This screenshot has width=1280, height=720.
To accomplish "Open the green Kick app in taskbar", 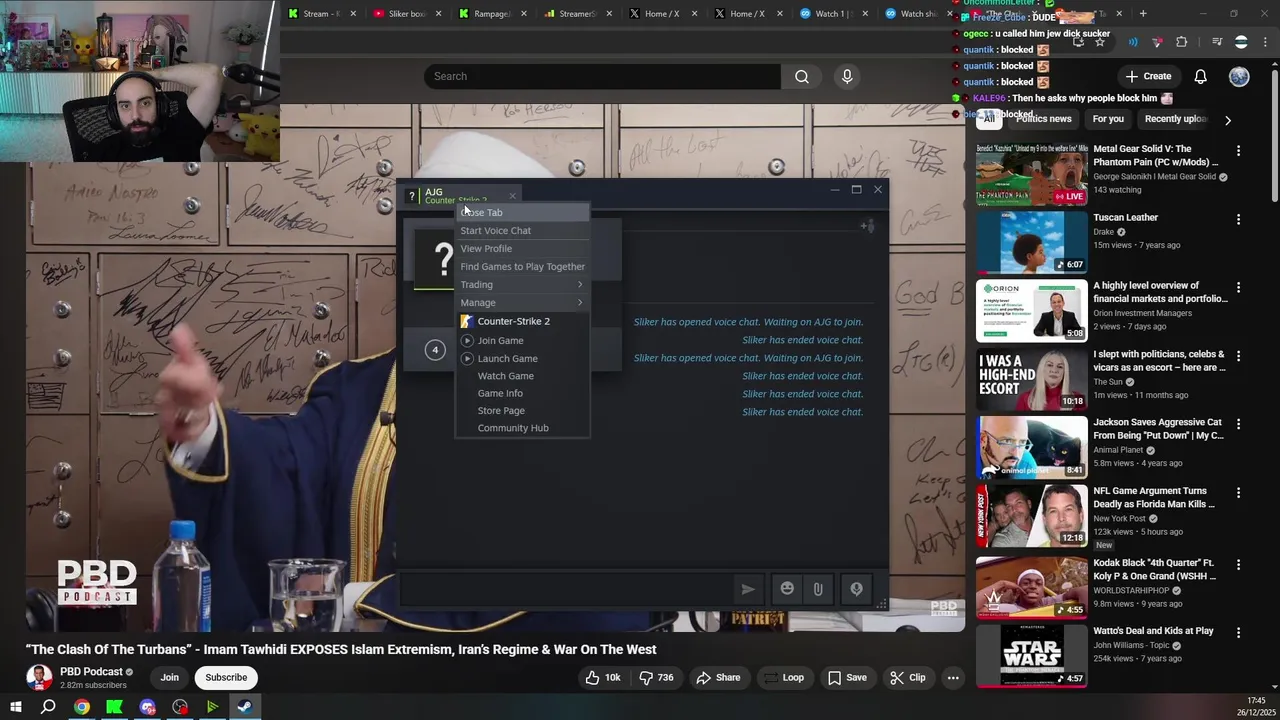I will [114, 707].
